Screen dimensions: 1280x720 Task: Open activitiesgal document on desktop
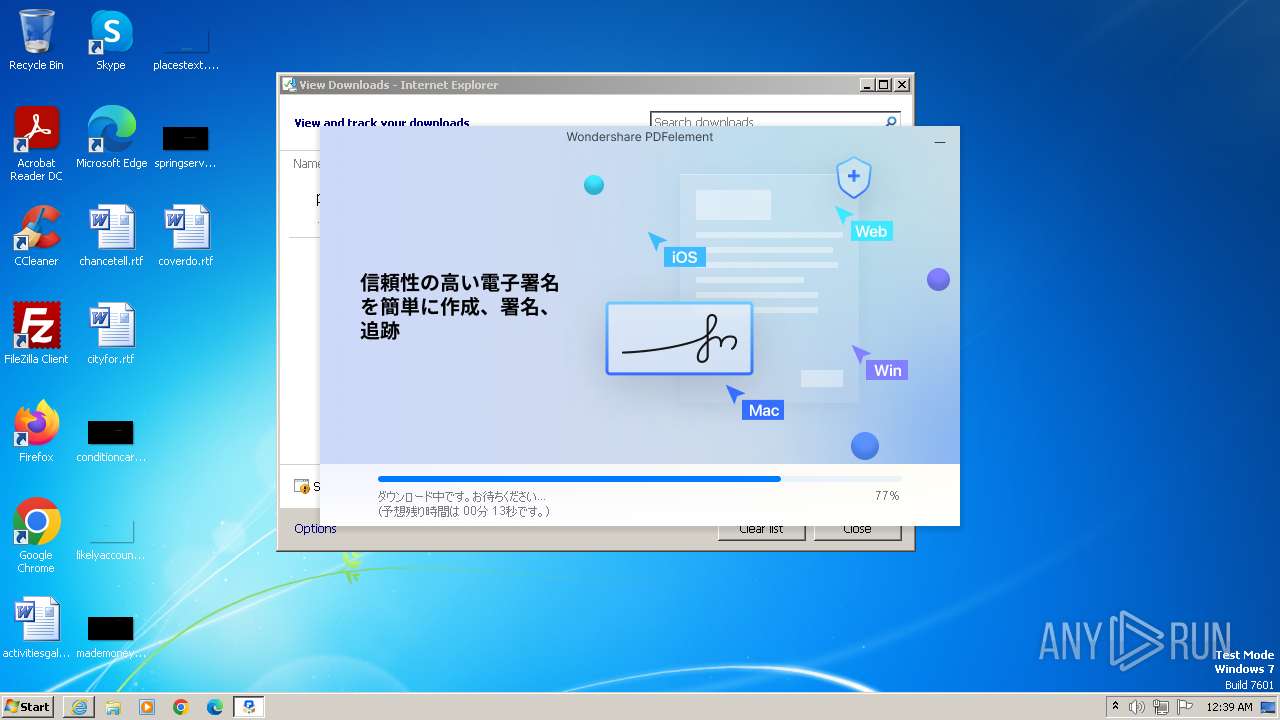(x=36, y=628)
